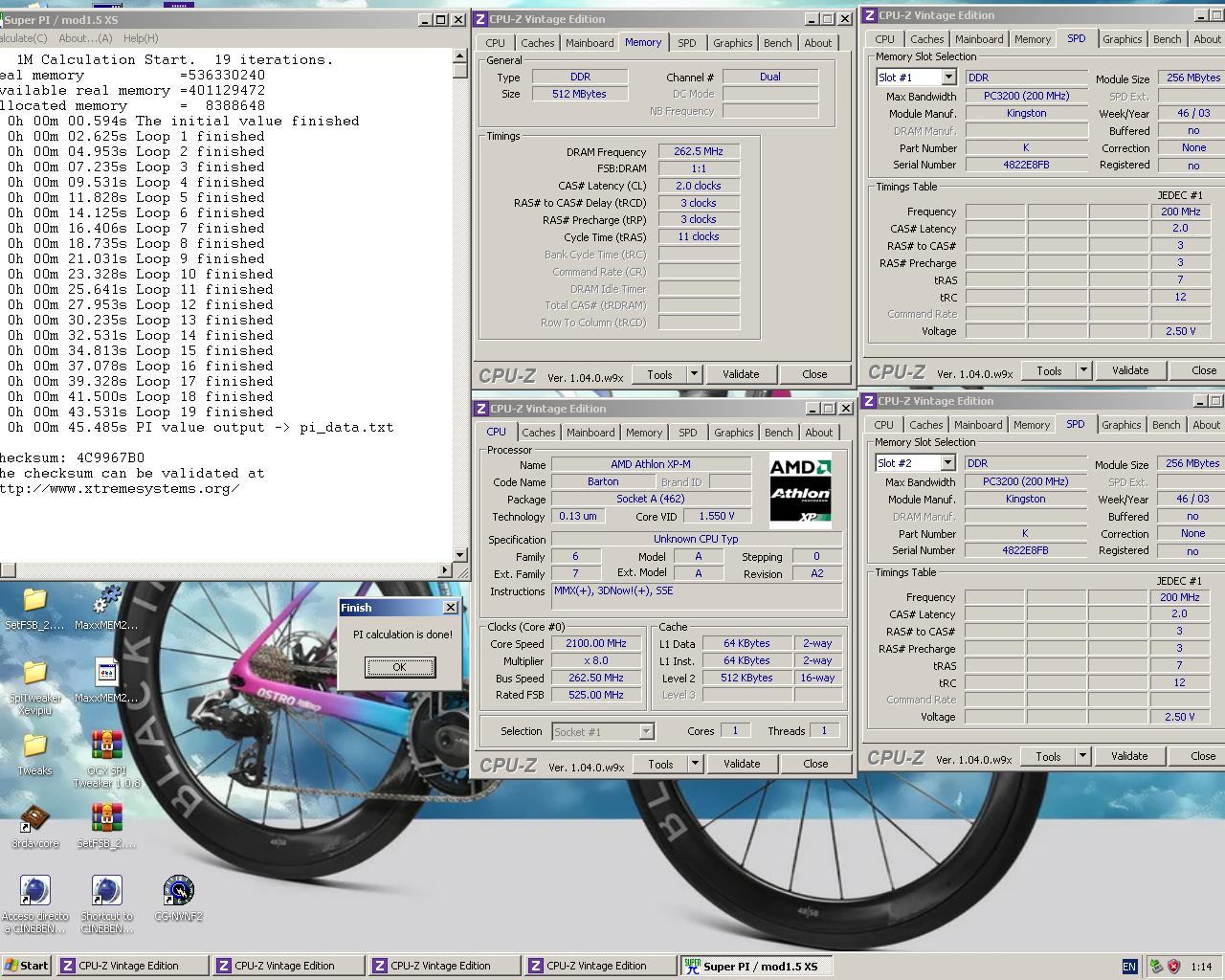Image resolution: width=1225 pixels, height=980 pixels.
Task: Click the DRAM Frequency value 262.5 MHz
Action: point(699,151)
